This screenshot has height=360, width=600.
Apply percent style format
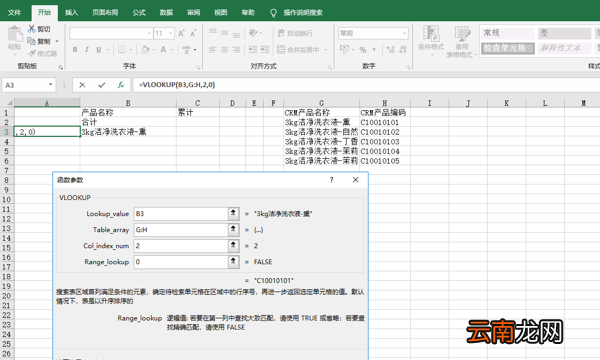pyautogui.click(x=363, y=50)
